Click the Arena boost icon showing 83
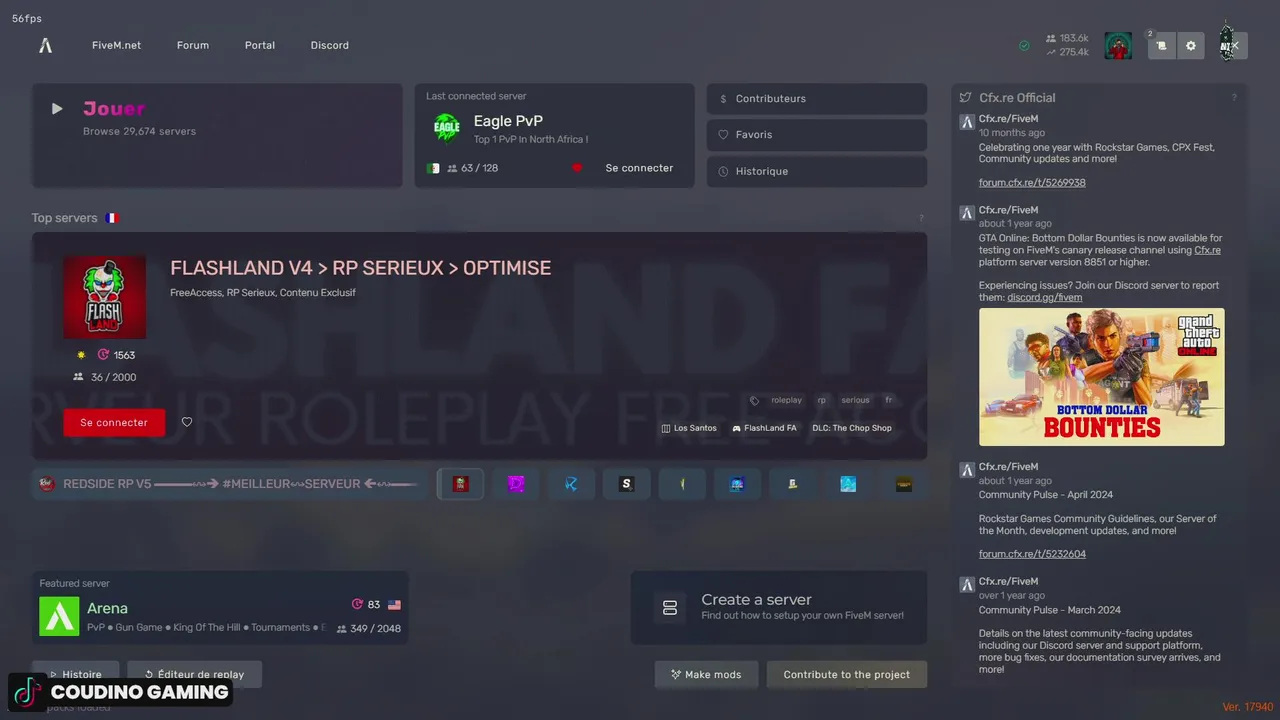The image size is (1280, 720). click(x=357, y=605)
